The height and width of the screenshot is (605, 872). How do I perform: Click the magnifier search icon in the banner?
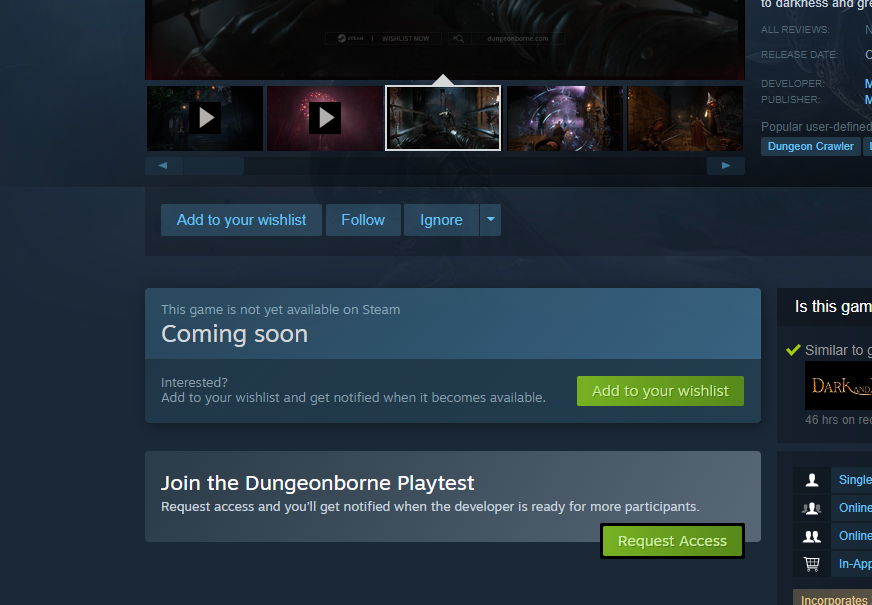pyautogui.click(x=459, y=38)
